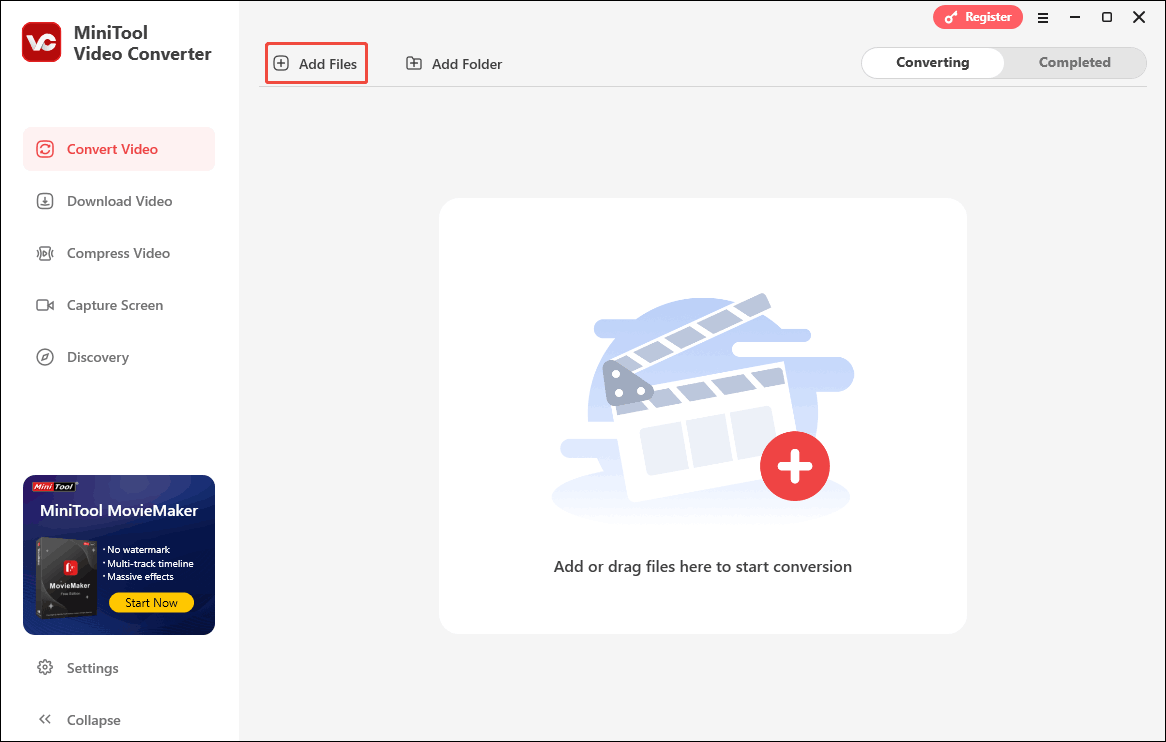Open the Compress Video section
Image resolution: width=1166 pixels, height=742 pixels.
[x=119, y=254]
